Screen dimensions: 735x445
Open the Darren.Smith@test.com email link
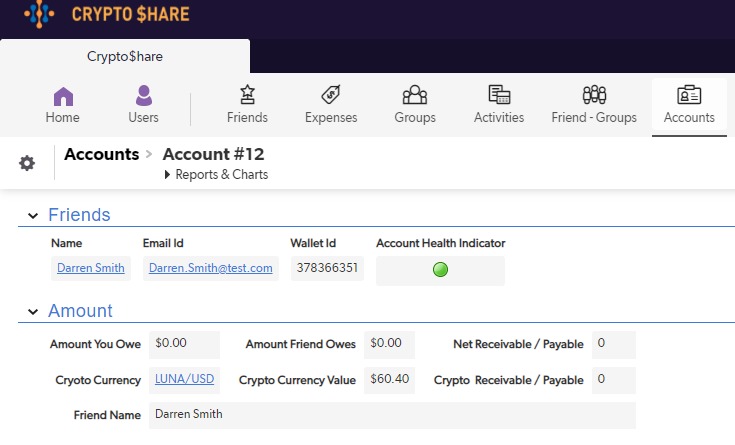210,268
